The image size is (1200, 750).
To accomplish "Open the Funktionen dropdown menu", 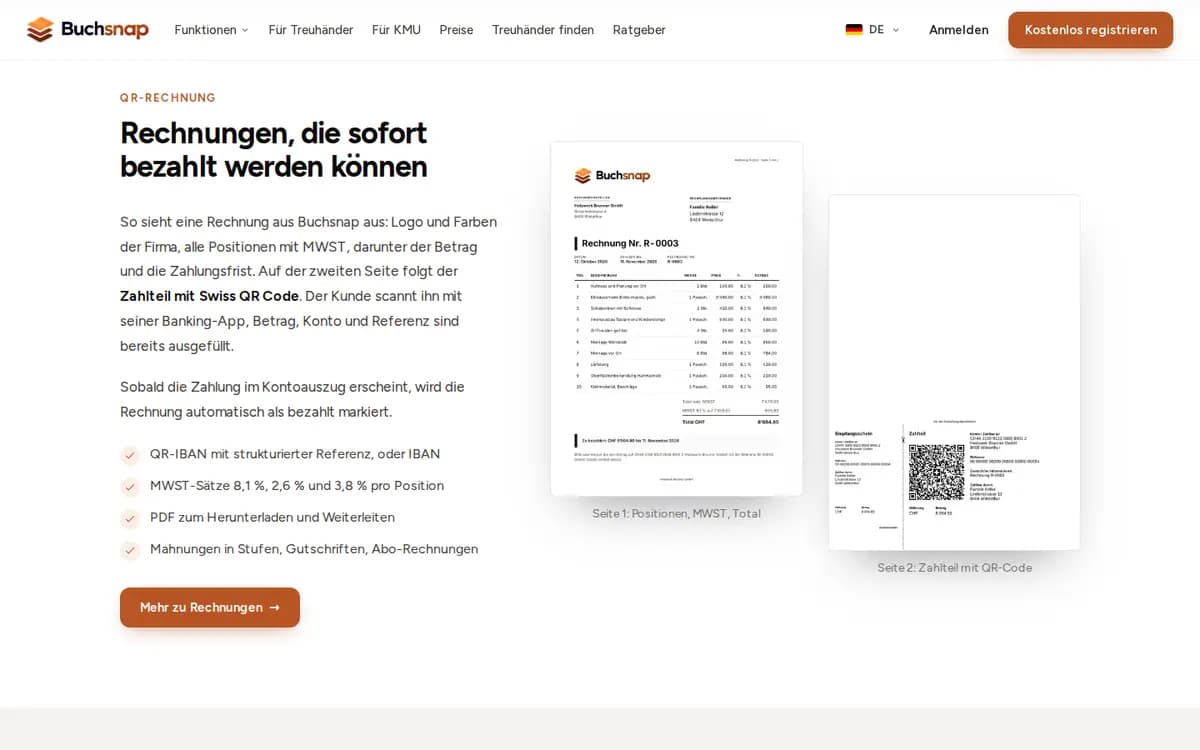I will 211,30.
